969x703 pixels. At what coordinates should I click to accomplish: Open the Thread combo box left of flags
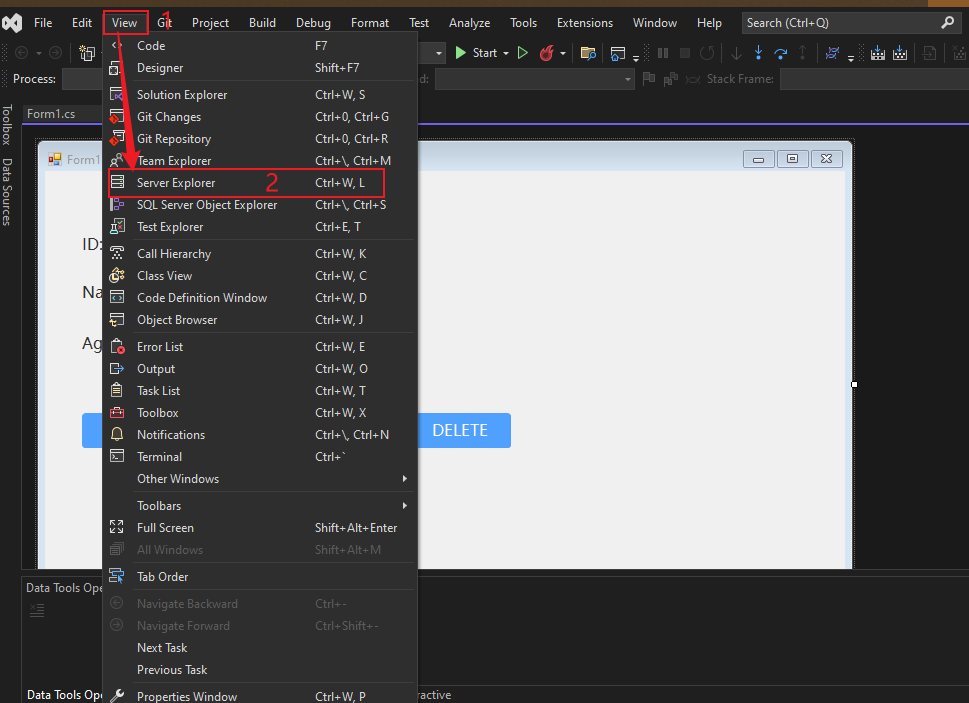click(535, 79)
